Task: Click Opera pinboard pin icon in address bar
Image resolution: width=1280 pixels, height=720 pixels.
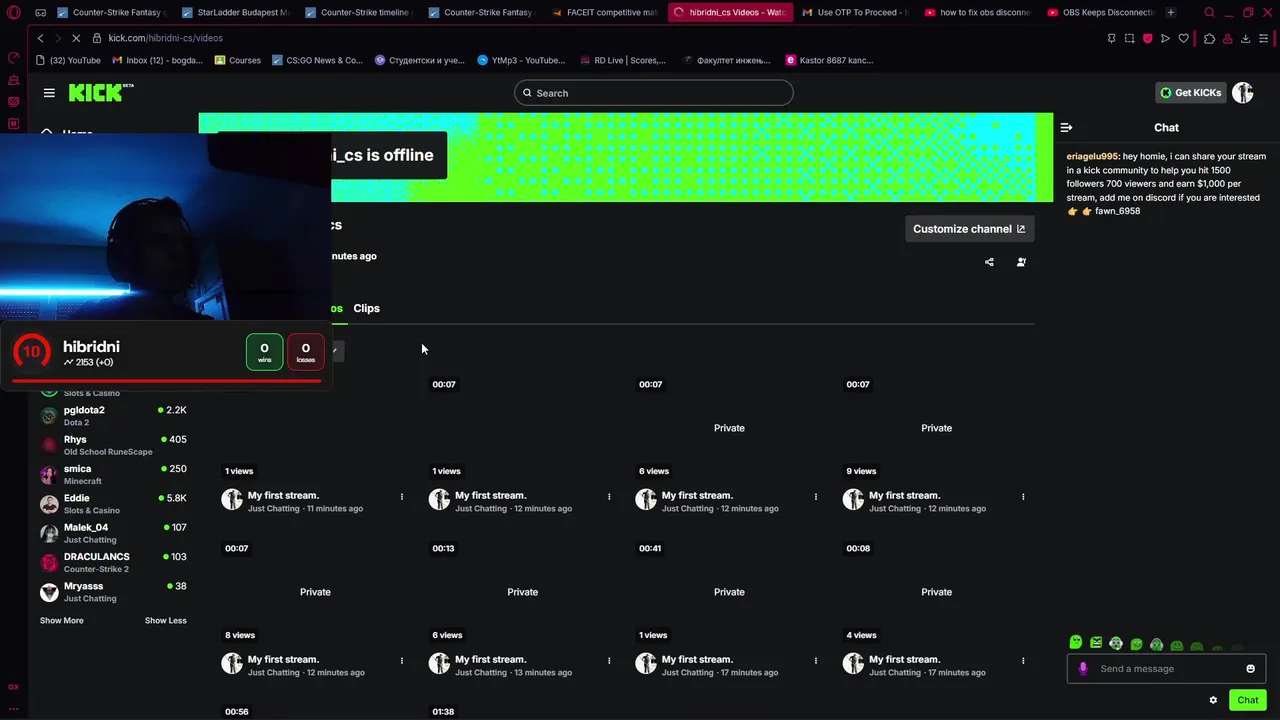Action: [1111, 38]
